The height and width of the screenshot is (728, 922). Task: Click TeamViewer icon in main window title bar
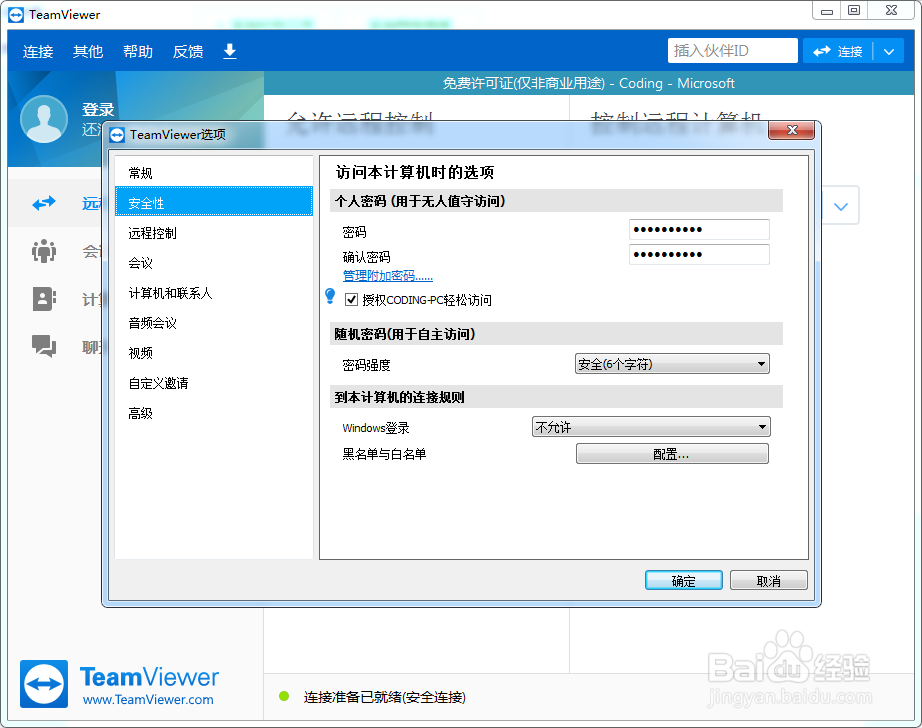click(16, 15)
